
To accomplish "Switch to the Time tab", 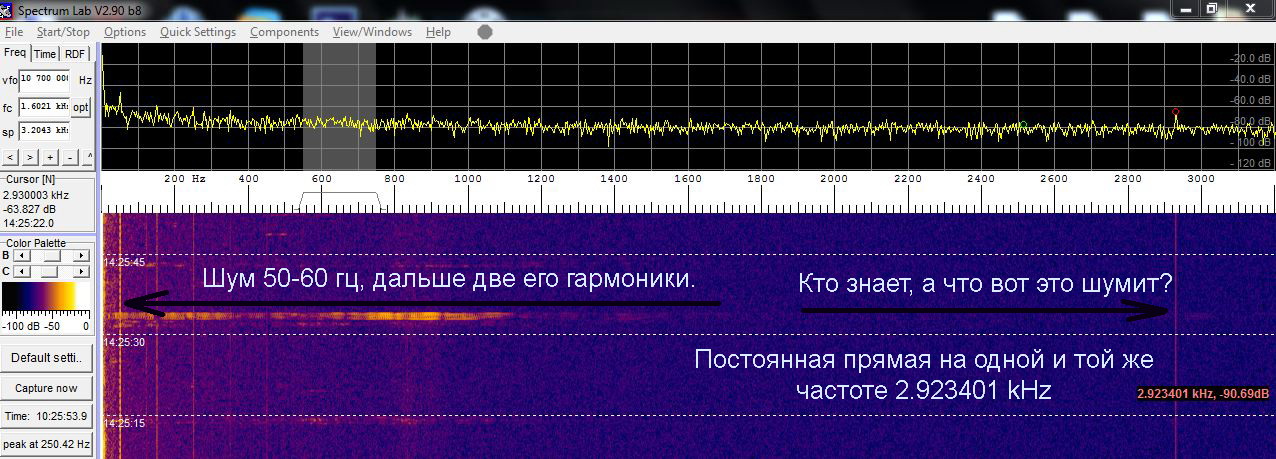I will pos(45,54).
